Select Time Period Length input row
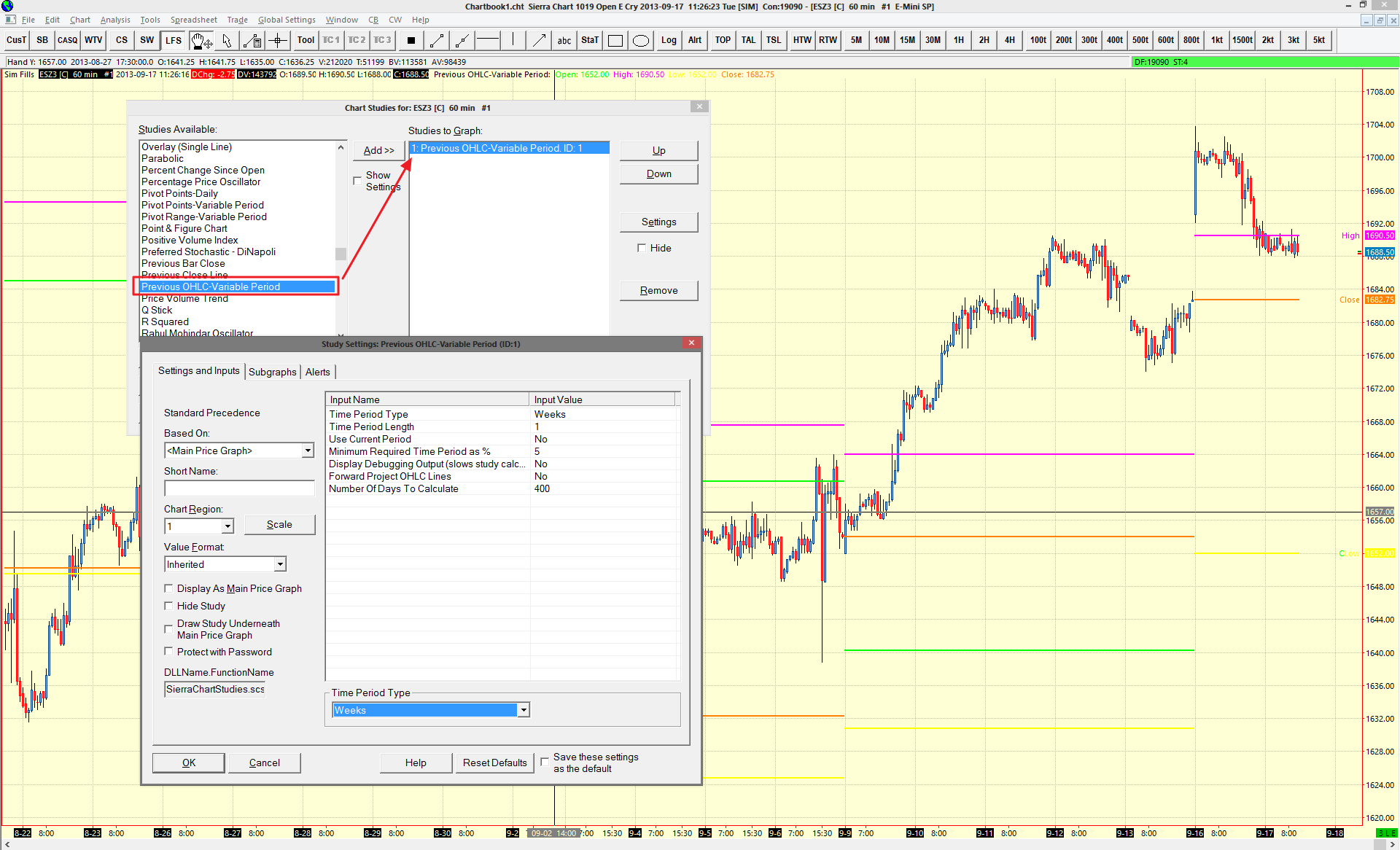 [x=502, y=426]
